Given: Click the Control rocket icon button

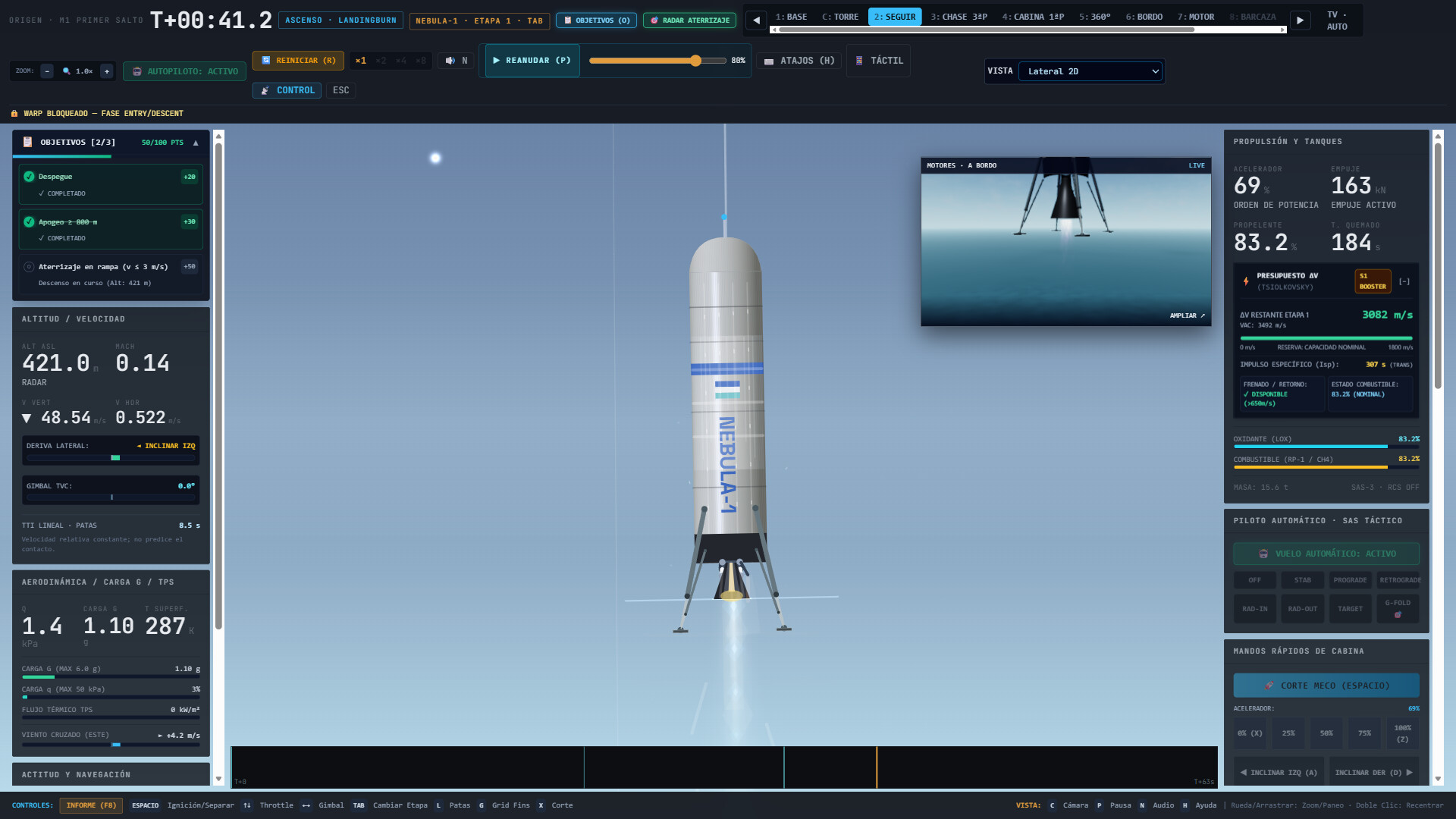Looking at the screenshot, I should click(x=287, y=90).
